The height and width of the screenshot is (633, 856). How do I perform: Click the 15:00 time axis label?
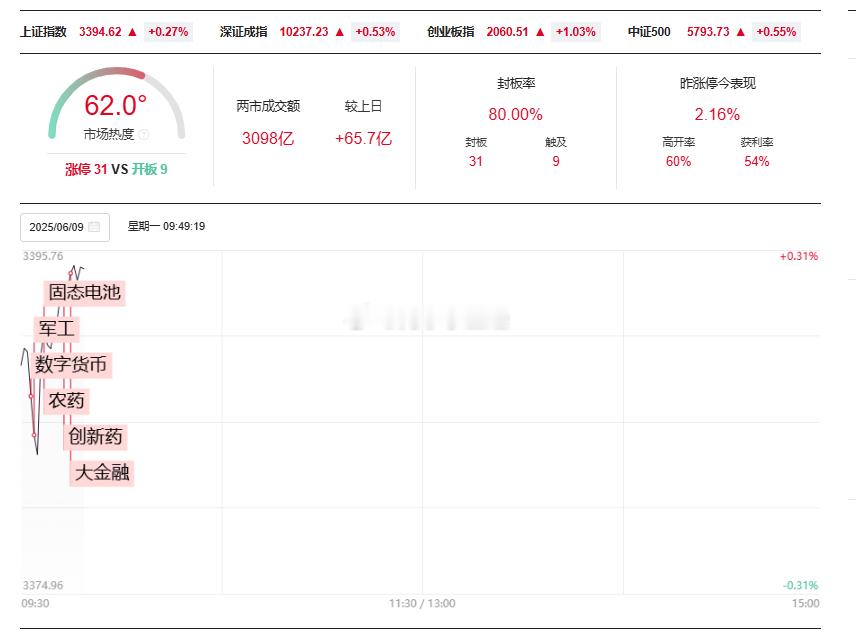pos(806,604)
